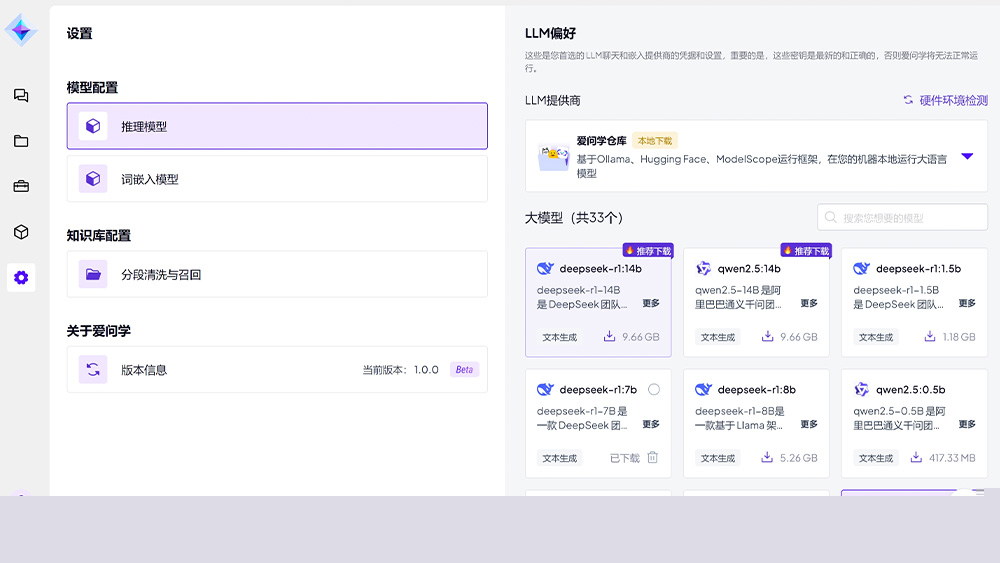Show 更多 for qwen2.5:14b description
This screenshot has width=1000, height=563.
809,303
